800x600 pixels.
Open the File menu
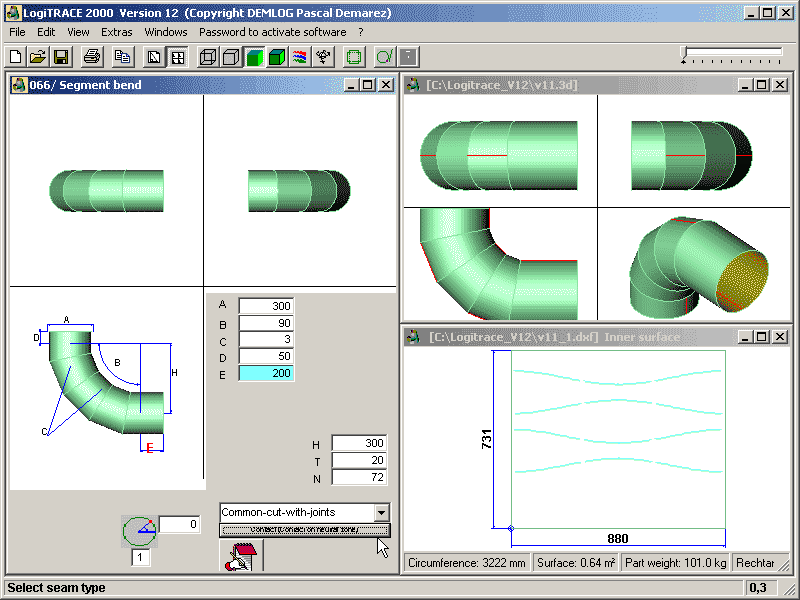click(x=17, y=32)
